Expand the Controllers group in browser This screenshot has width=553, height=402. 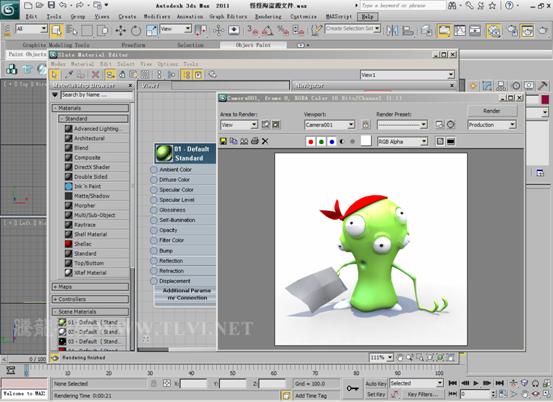coord(91,299)
